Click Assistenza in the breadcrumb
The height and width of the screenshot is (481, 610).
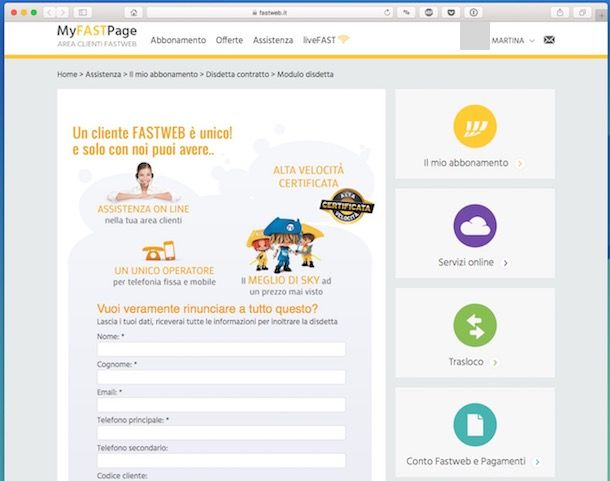[103, 74]
